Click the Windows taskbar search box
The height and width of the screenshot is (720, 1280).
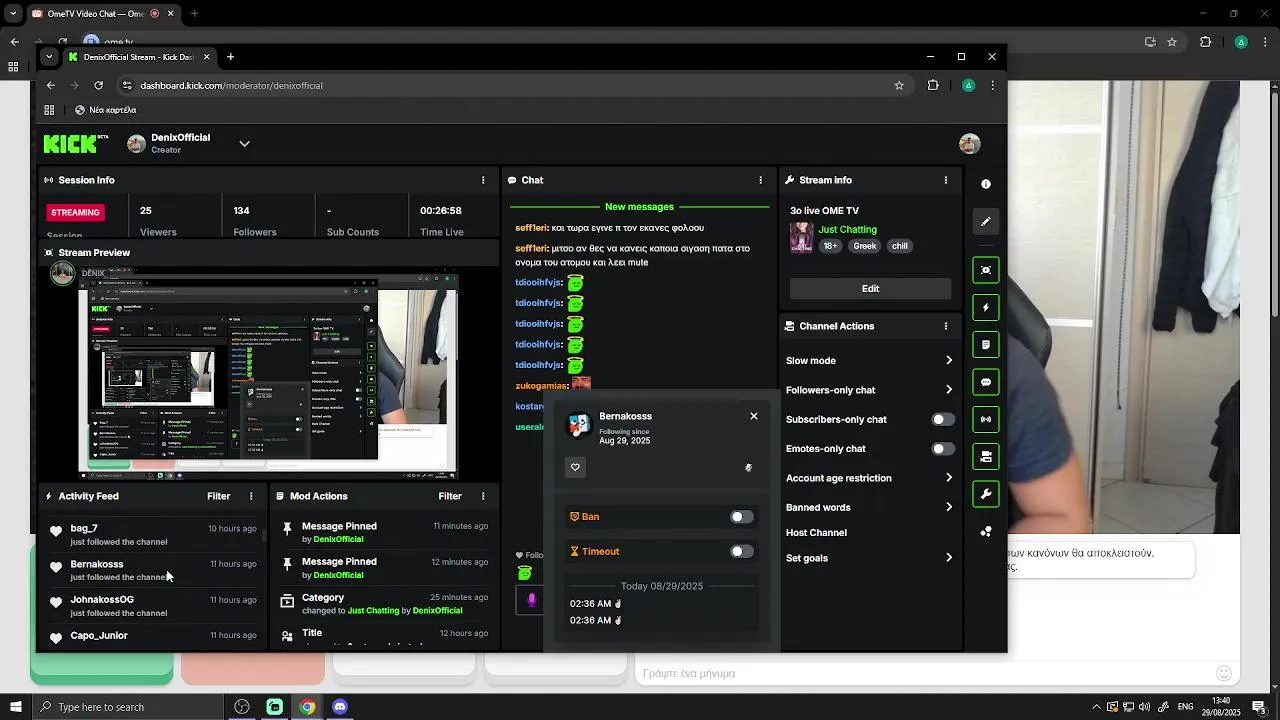127,707
